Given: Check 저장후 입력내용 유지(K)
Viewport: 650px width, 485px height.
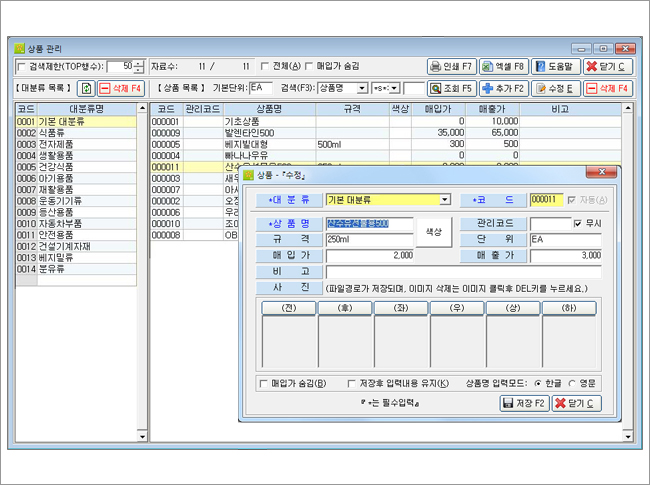Looking at the screenshot, I should coord(351,383).
